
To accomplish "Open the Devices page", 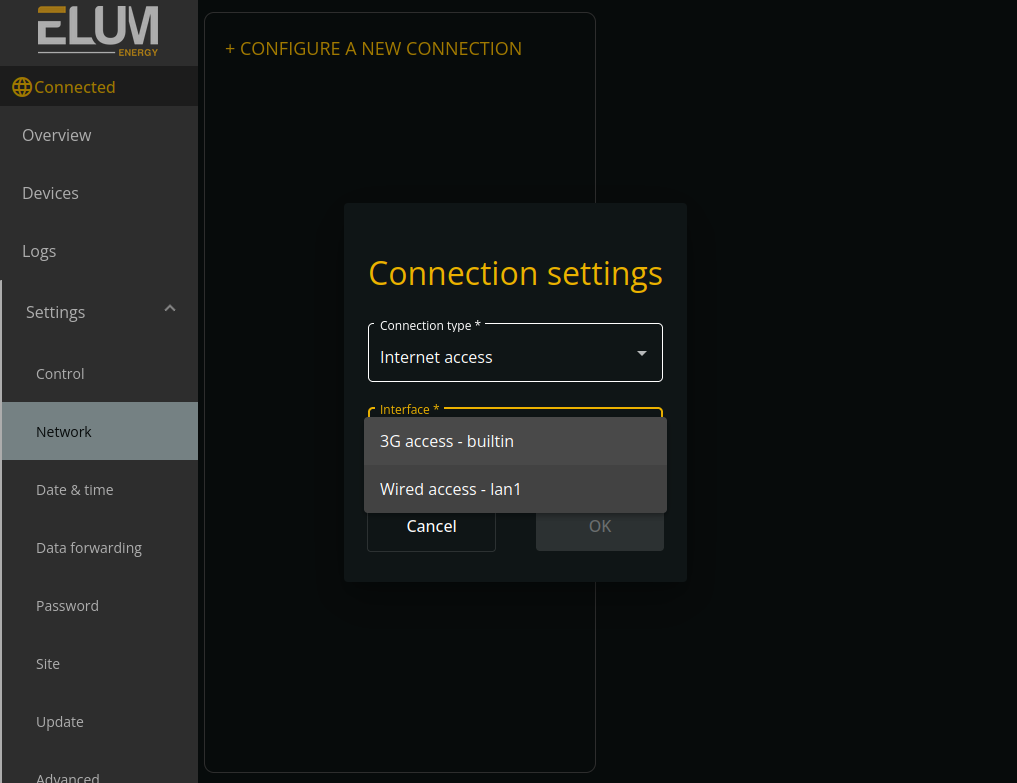I will tap(99, 193).
